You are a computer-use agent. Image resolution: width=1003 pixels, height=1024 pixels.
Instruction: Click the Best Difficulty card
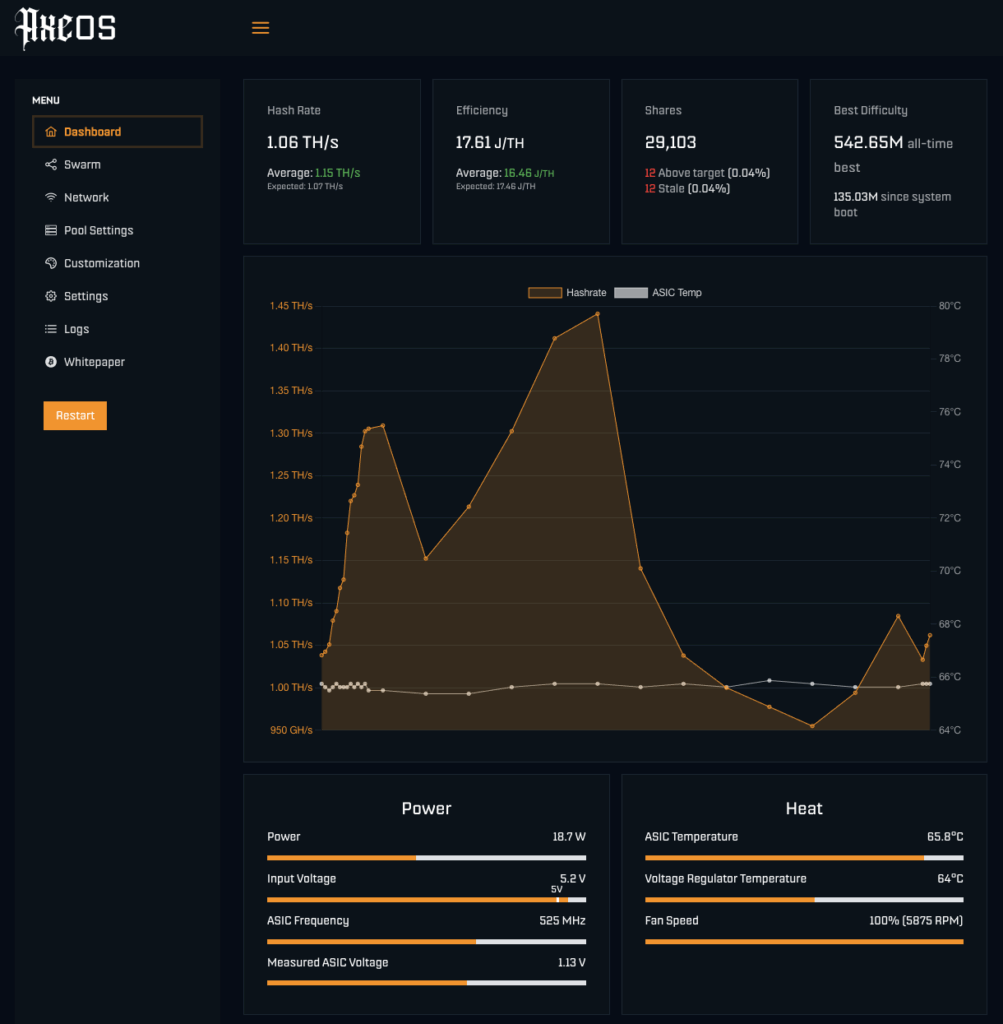897,162
